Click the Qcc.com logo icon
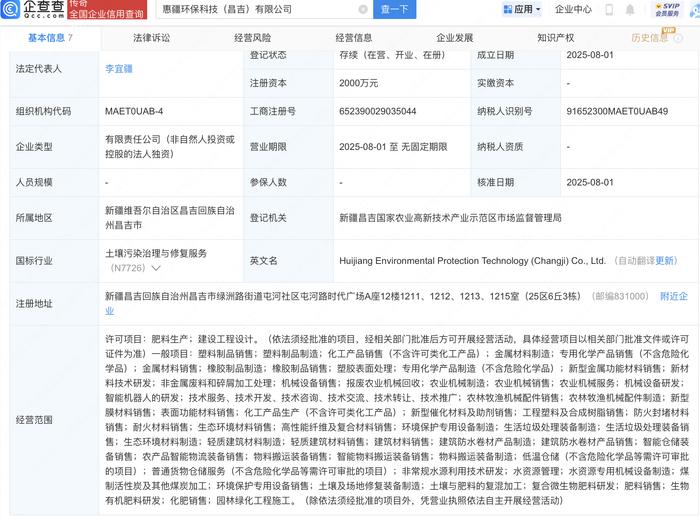 10,9
